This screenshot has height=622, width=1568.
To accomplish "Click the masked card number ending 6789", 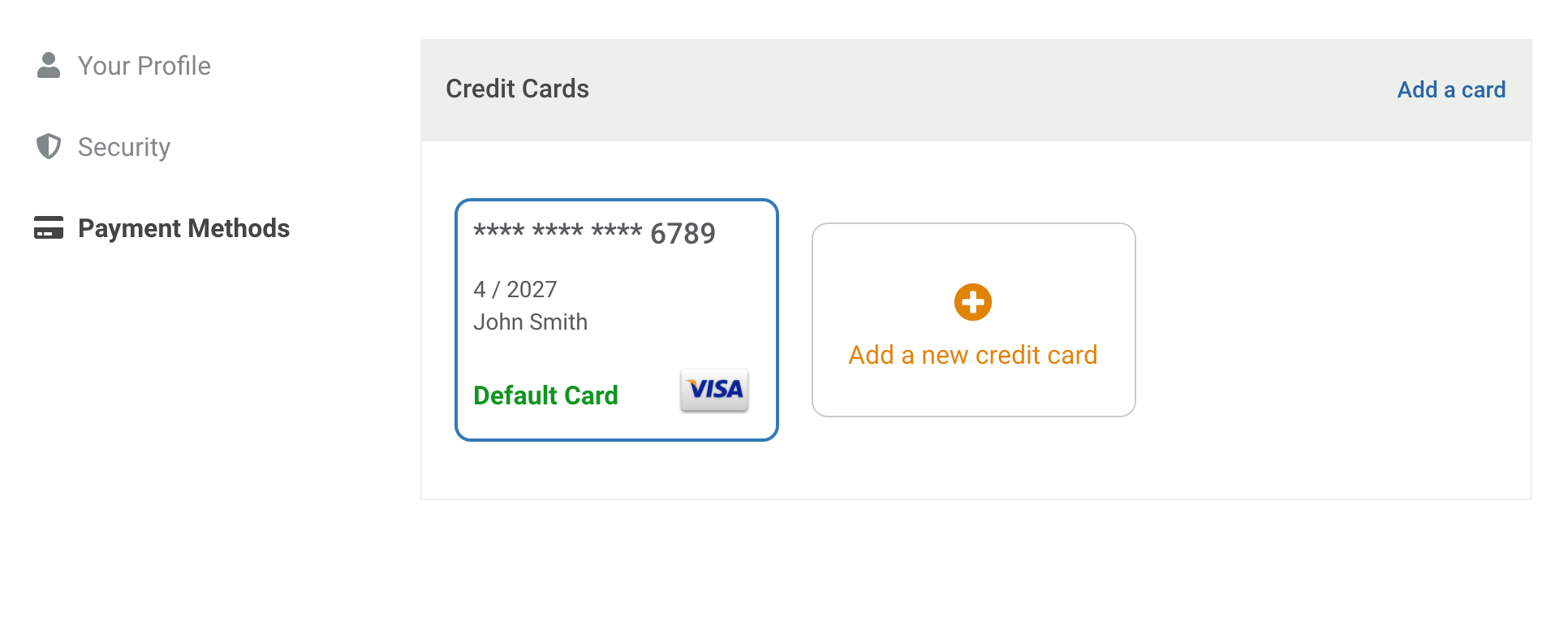I will 594,233.
